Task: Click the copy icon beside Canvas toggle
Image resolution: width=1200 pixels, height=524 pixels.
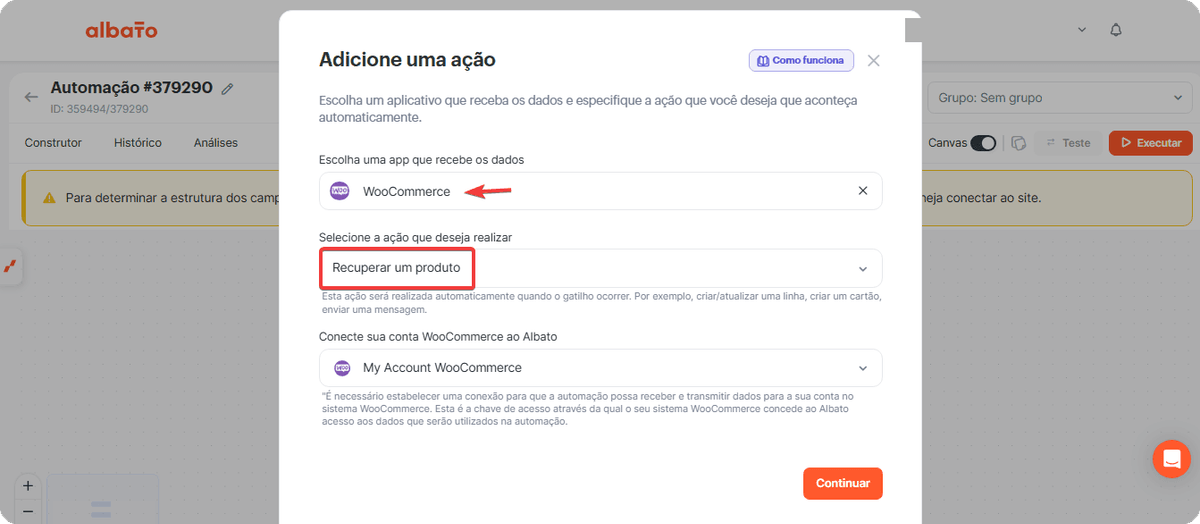Action: [x=1019, y=143]
